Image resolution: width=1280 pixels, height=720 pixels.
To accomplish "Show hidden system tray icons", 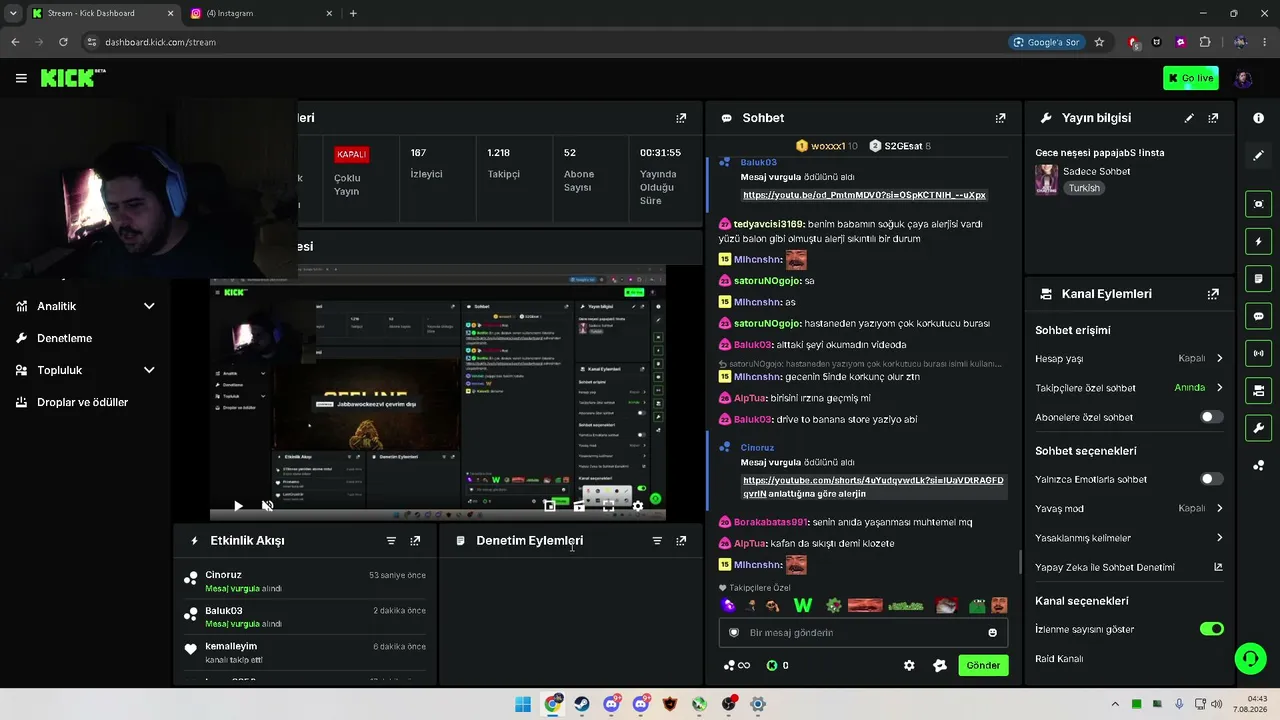I will pos(1115,704).
